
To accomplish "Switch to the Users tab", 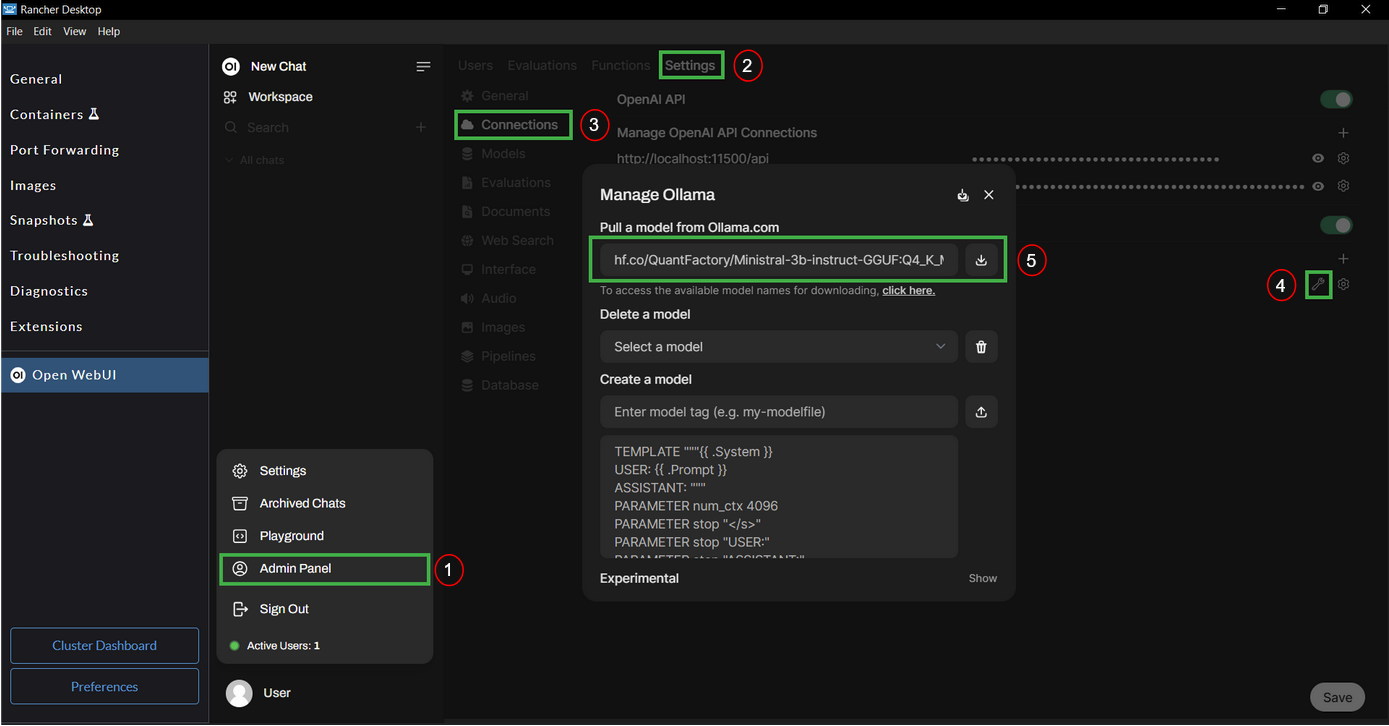I will (x=475, y=65).
